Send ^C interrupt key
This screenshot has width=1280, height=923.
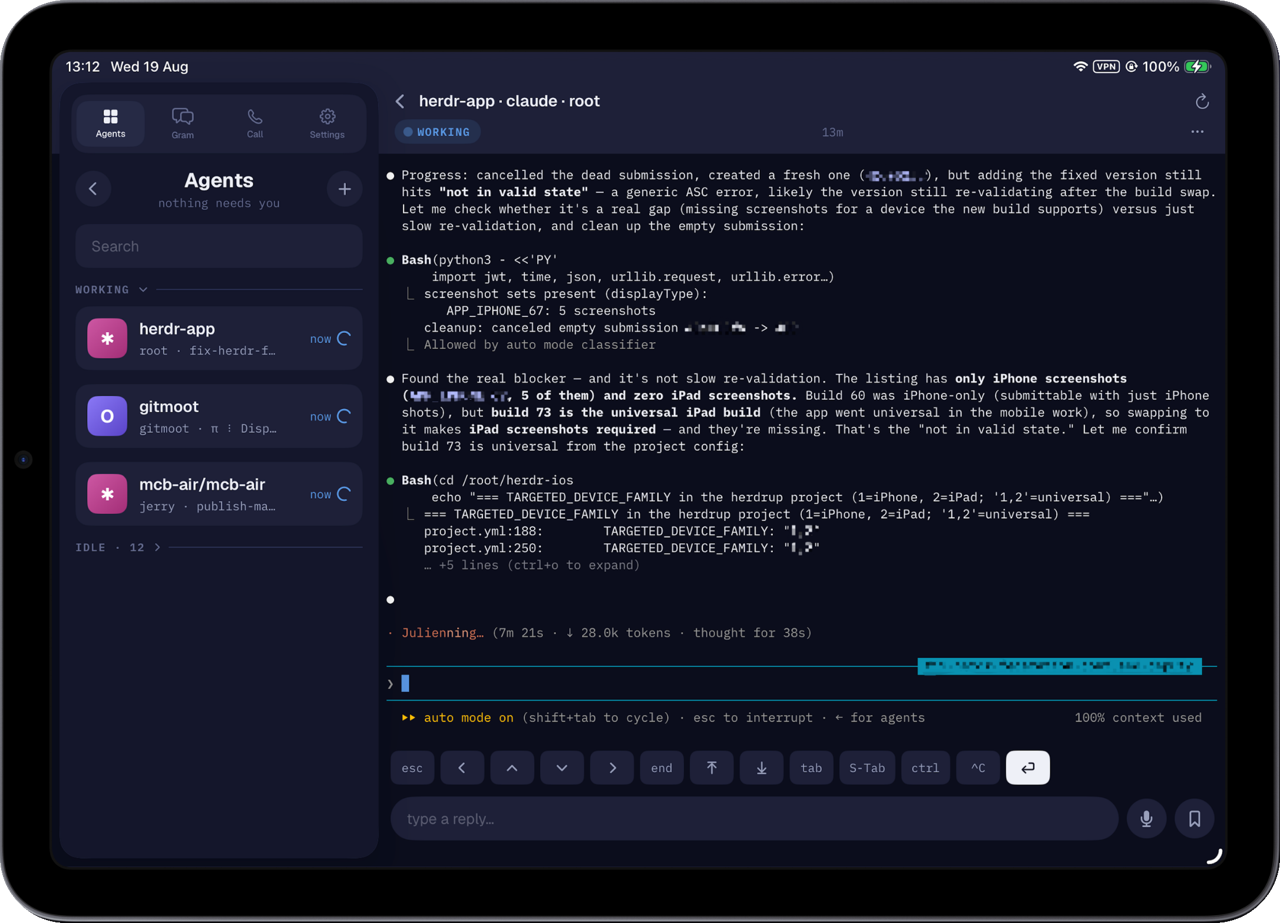pyautogui.click(x=978, y=768)
